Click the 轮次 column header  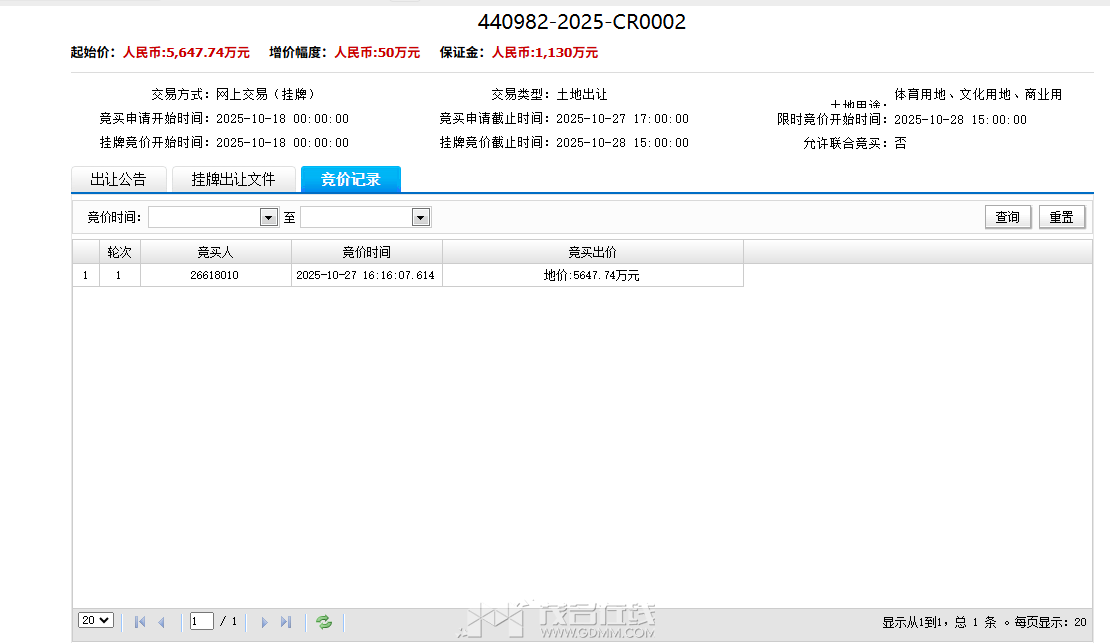pyautogui.click(x=119, y=252)
